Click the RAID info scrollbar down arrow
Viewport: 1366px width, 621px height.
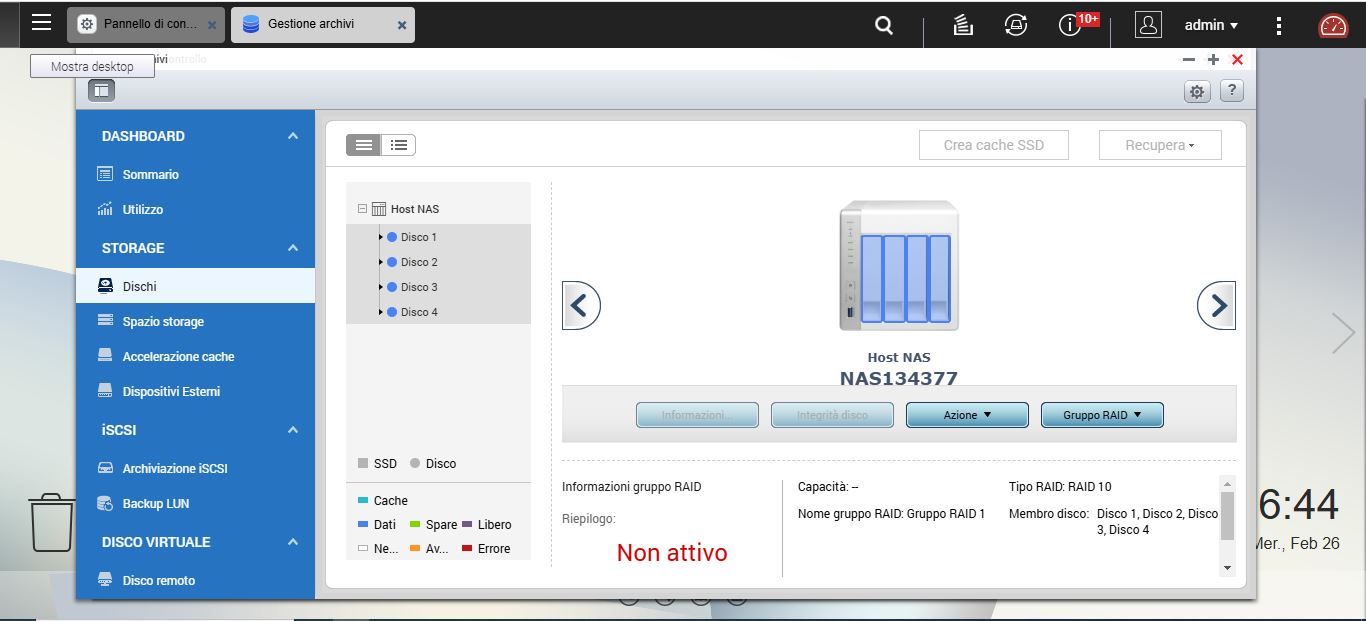(x=1228, y=567)
